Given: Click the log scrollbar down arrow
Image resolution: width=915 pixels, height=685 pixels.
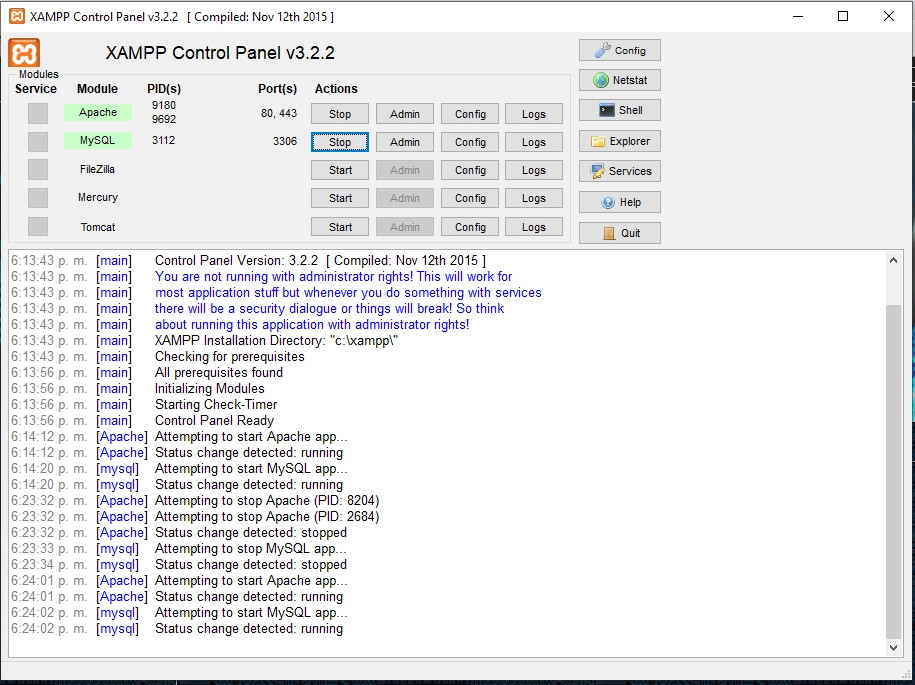Looking at the screenshot, I should click(x=893, y=648).
